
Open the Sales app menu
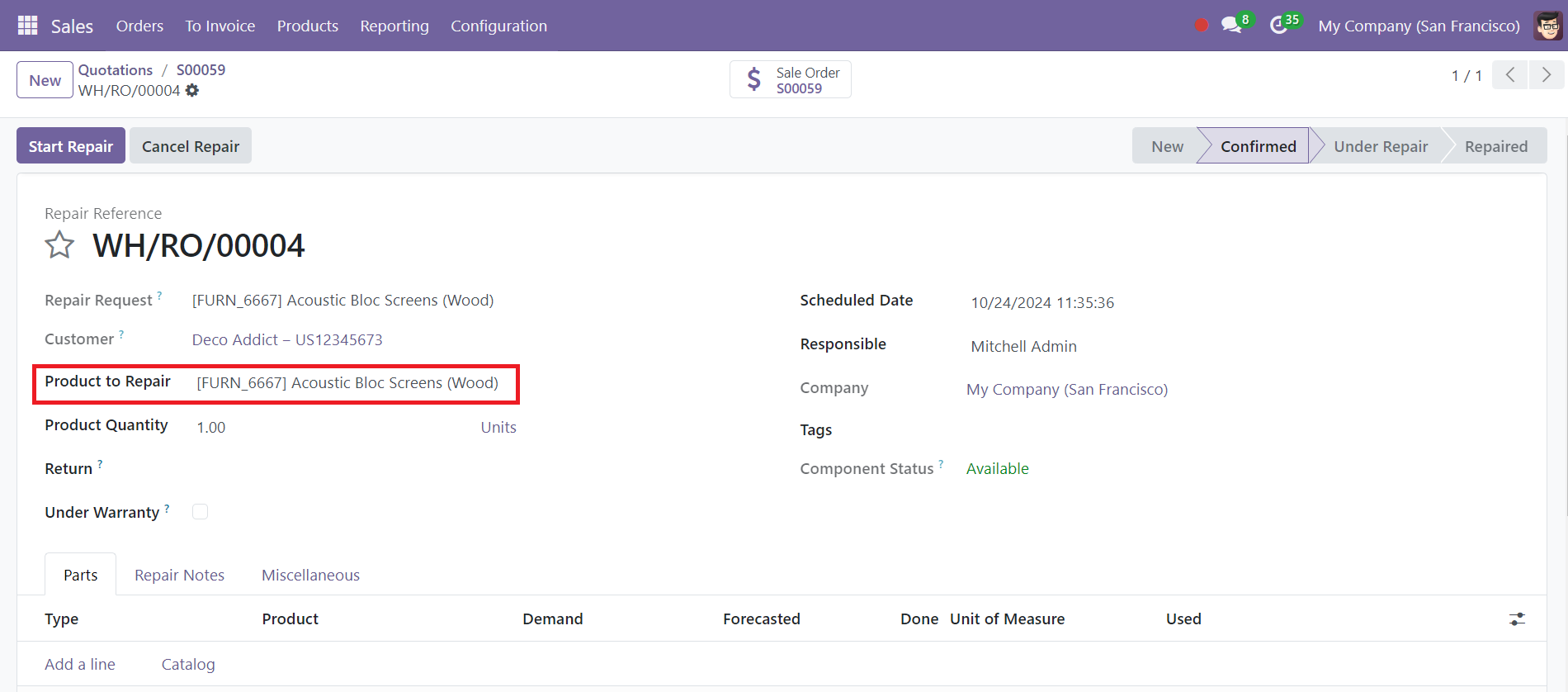(72, 26)
